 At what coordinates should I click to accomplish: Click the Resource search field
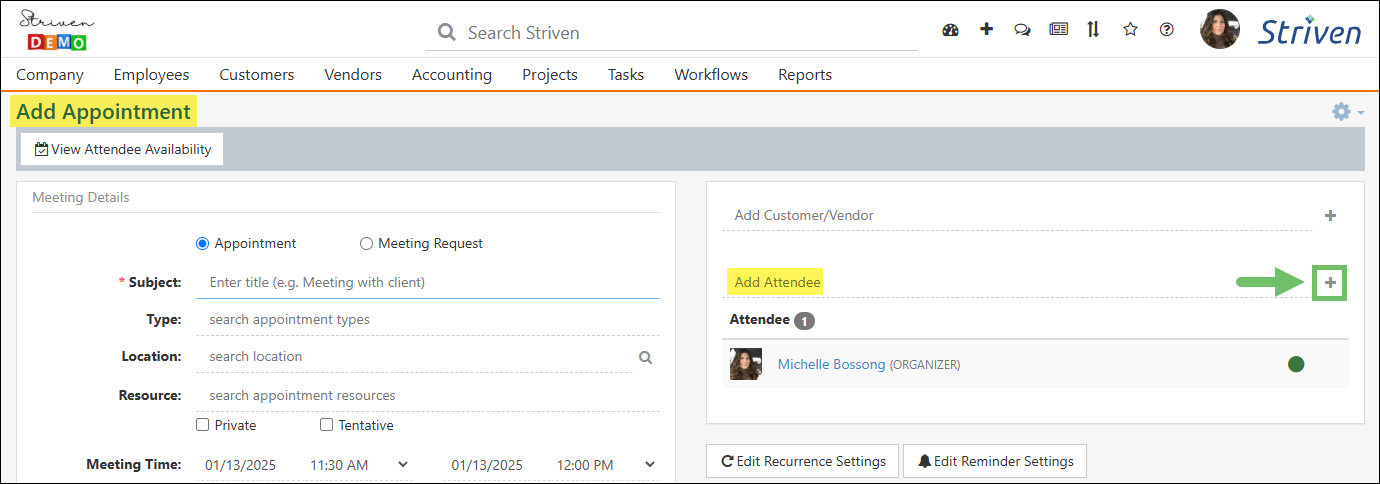click(x=428, y=395)
